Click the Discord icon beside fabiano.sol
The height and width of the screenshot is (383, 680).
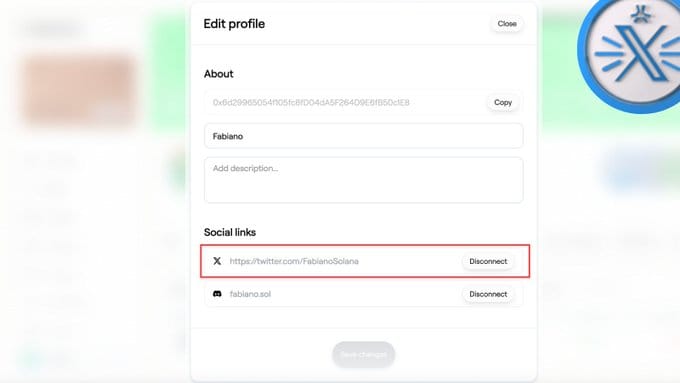pyautogui.click(x=217, y=294)
